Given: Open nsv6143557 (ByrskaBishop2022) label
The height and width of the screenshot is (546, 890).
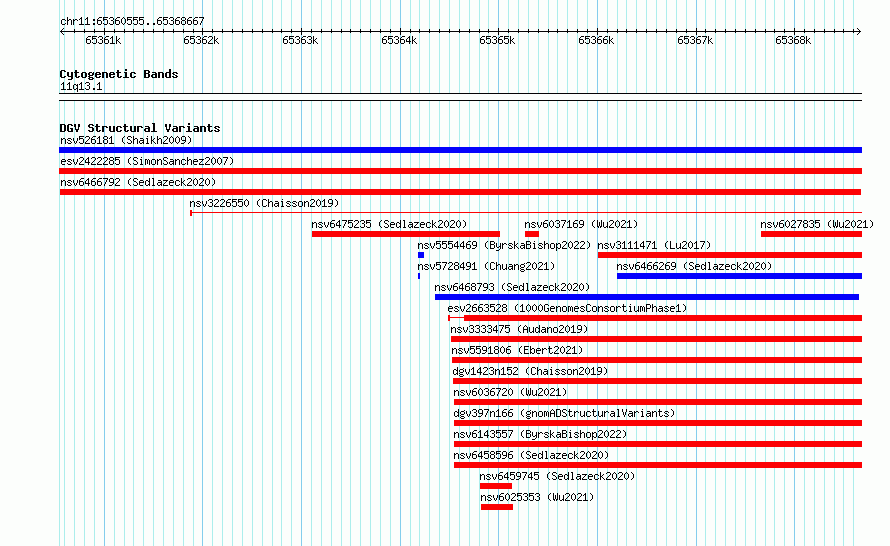Looking at the screenshot, I should tap(540, 434).
